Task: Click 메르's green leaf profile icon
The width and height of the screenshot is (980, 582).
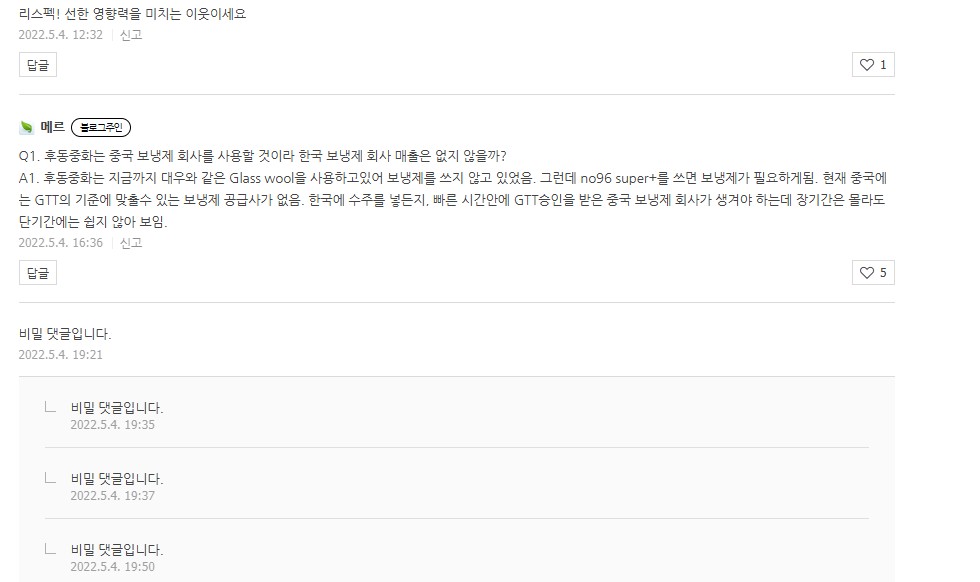Action: click(x=26, y=128)
